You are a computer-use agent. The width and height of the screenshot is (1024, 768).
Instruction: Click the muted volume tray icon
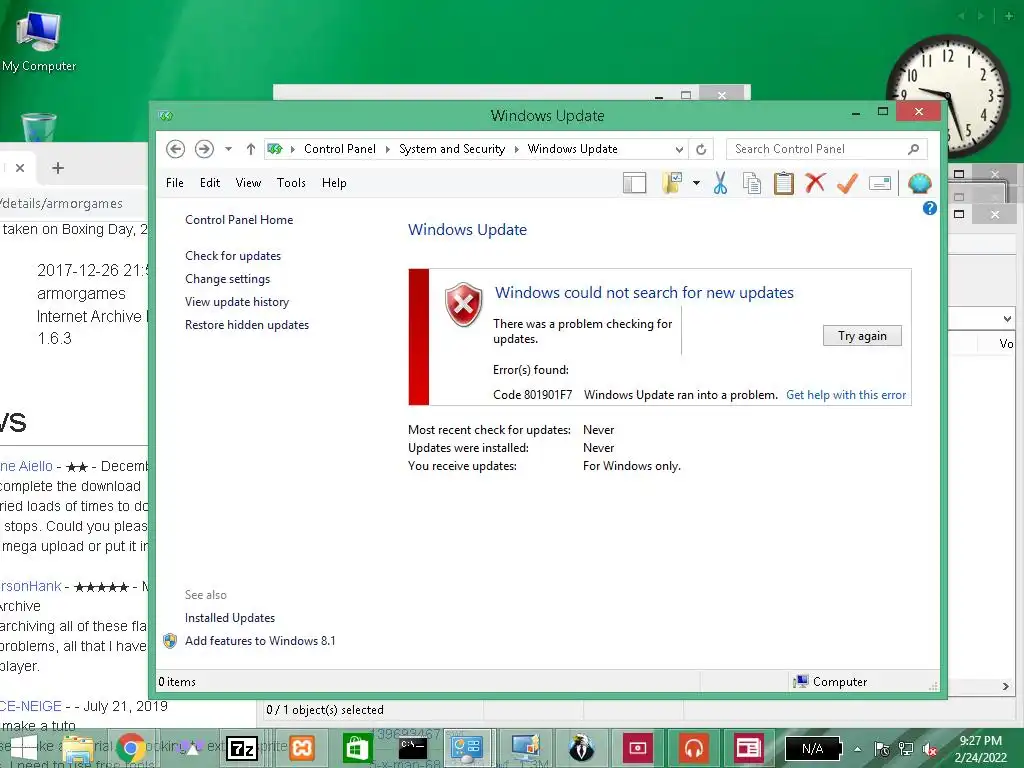929,749
